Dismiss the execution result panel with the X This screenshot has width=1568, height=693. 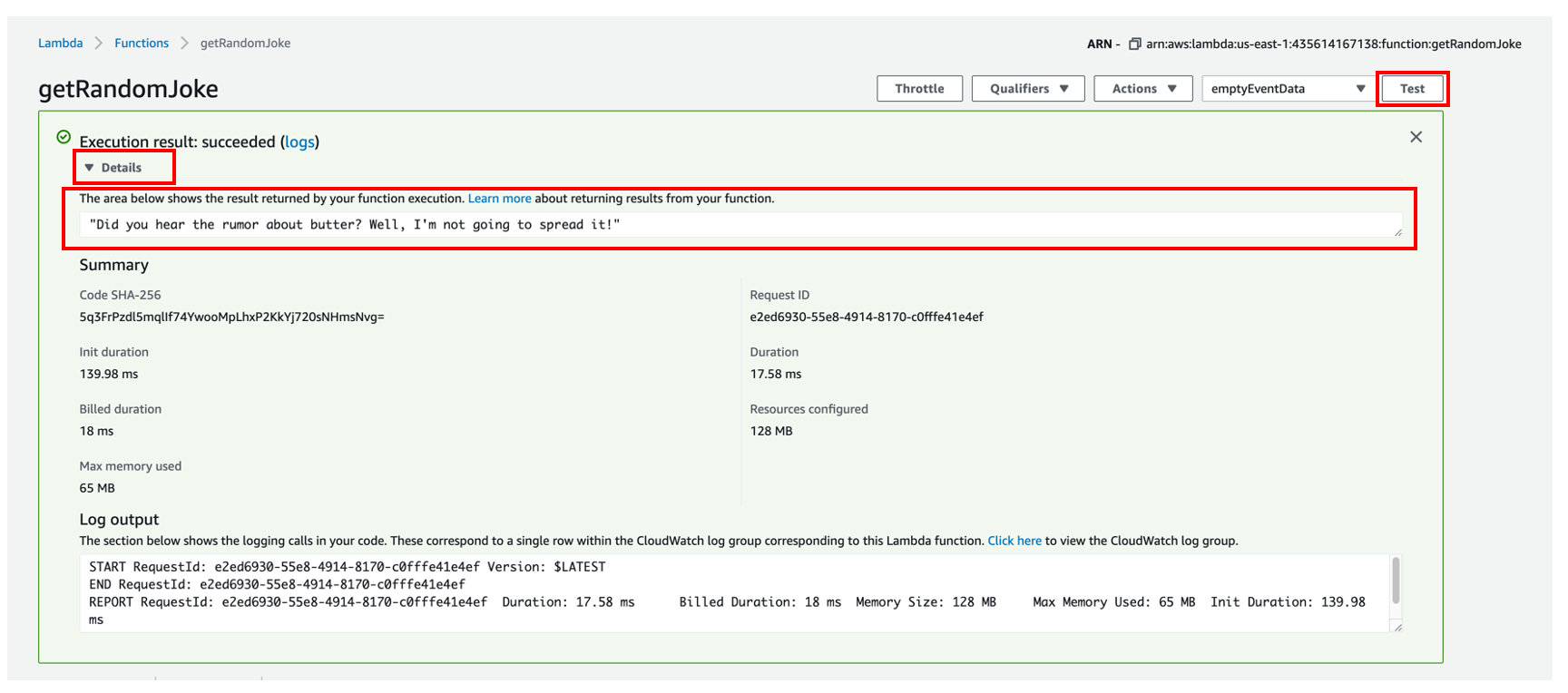click(1416, 137)
